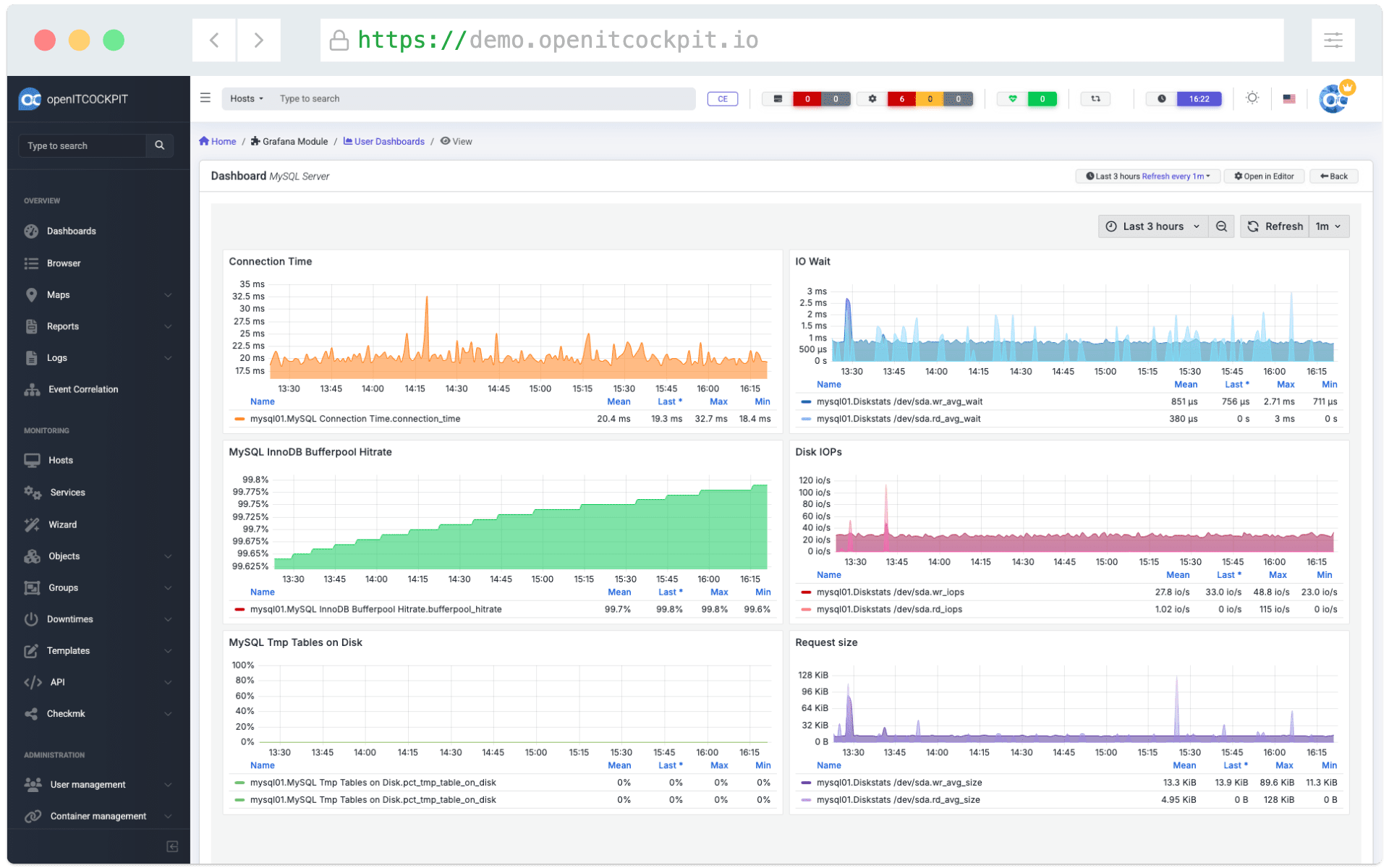The image size is (1389, 868).
Task: Toggle the light/dark theme sun icon
Action: (x=1252, y=98)
